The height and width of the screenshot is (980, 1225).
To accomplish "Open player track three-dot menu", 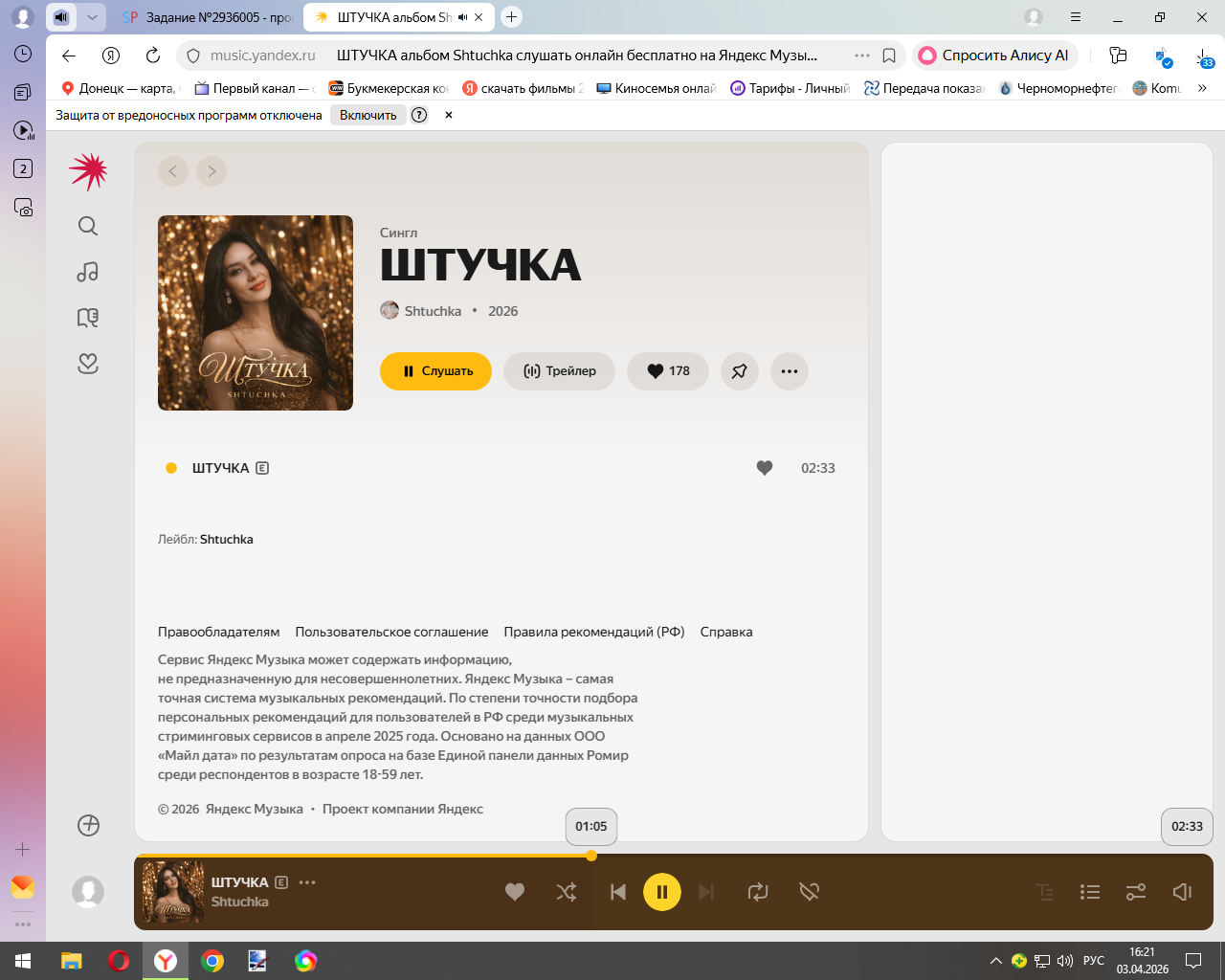I will (x=307, y=882).
